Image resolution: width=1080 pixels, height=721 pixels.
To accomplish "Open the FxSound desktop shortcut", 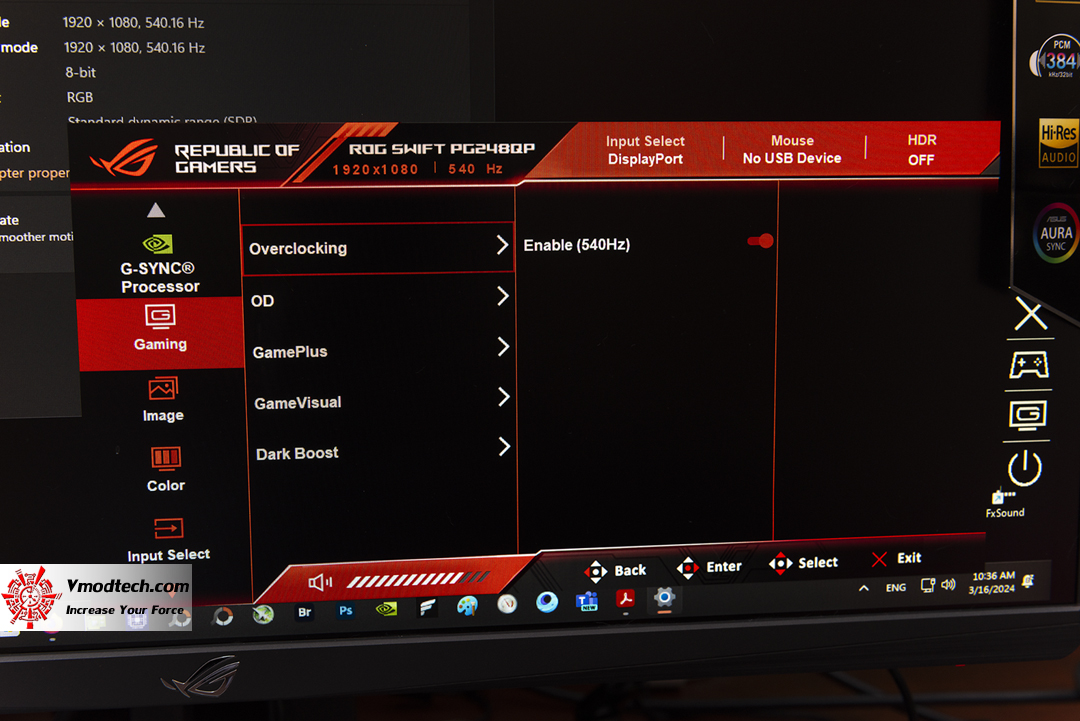I will 1004,503.
